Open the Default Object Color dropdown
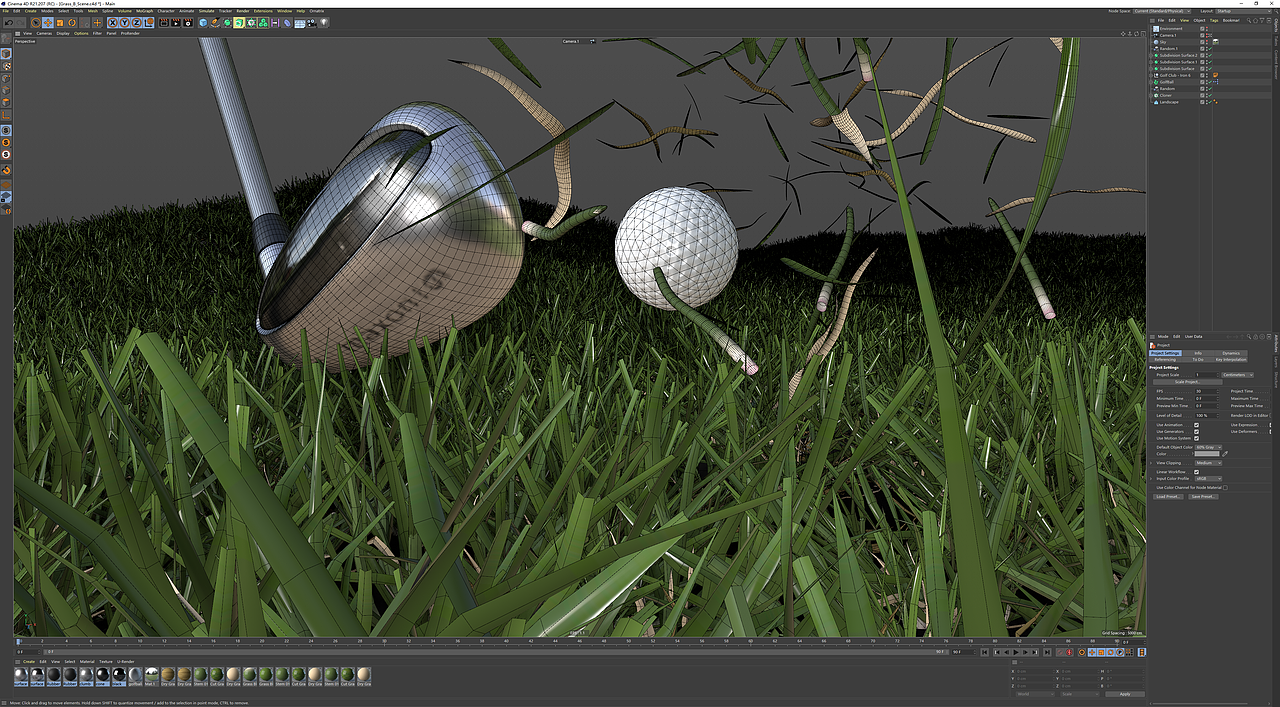 pos(1208,447)
